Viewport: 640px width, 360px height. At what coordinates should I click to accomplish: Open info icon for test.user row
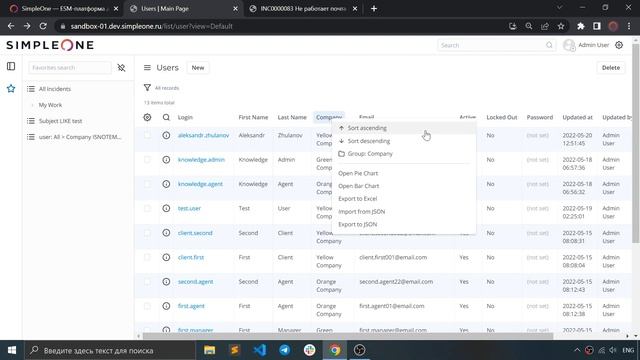pyautogui.click(x=166, y=208)
